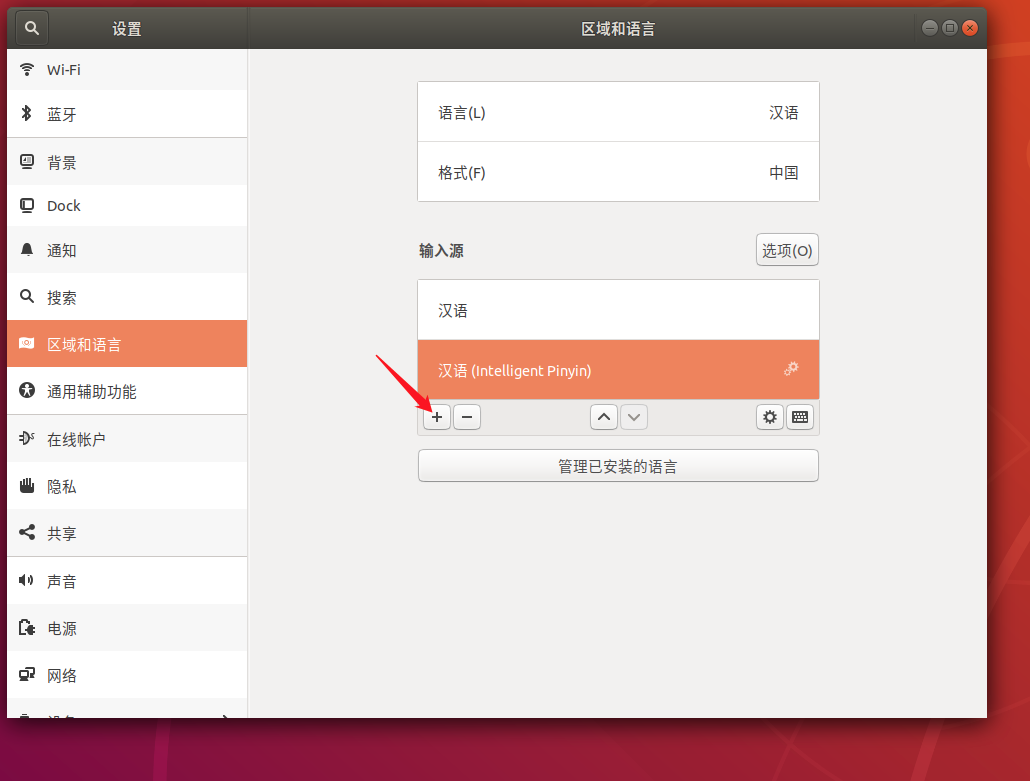
Task: Click the region flag icon
Action: [x=27, y=344]
